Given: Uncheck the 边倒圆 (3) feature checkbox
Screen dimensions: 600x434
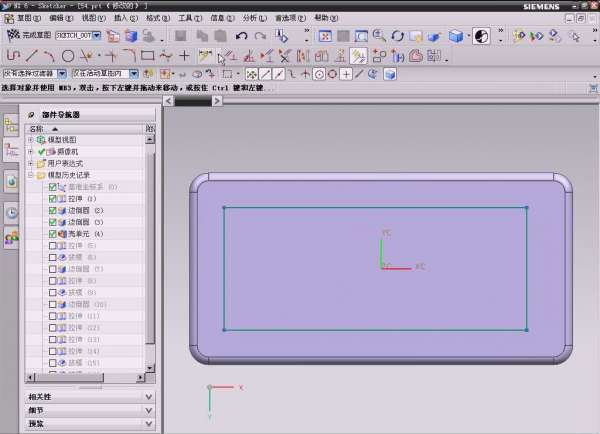Looking at the screenshot, I should [53, 222].
